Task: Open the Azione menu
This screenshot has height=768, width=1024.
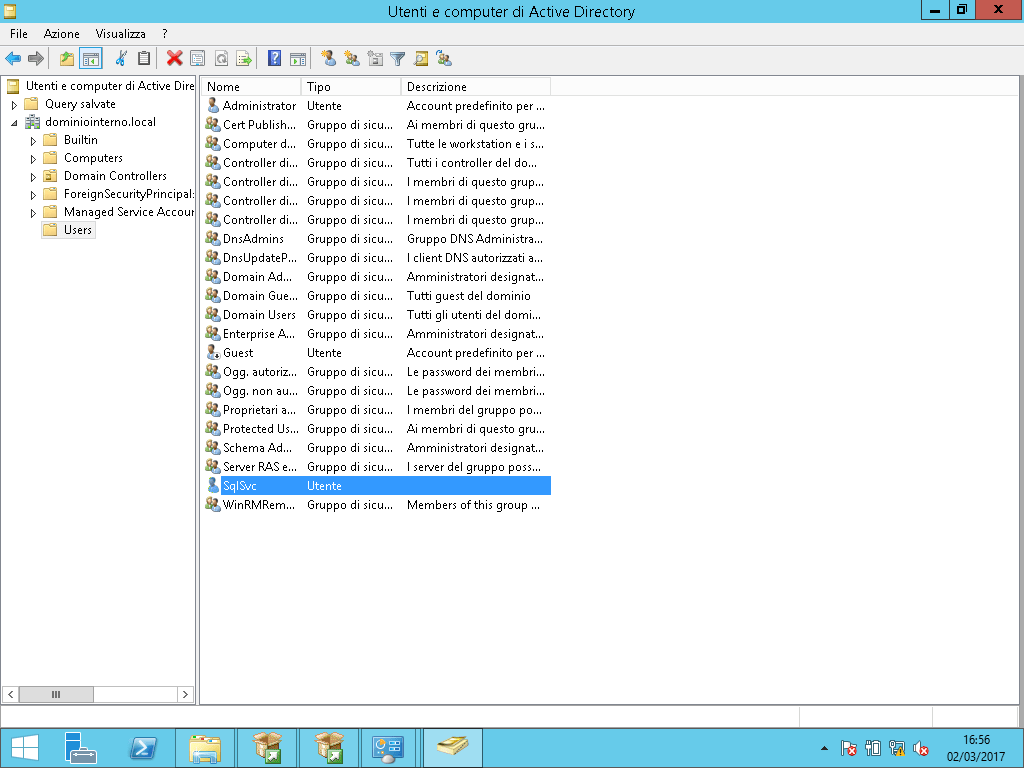Action: coord(61,34)
